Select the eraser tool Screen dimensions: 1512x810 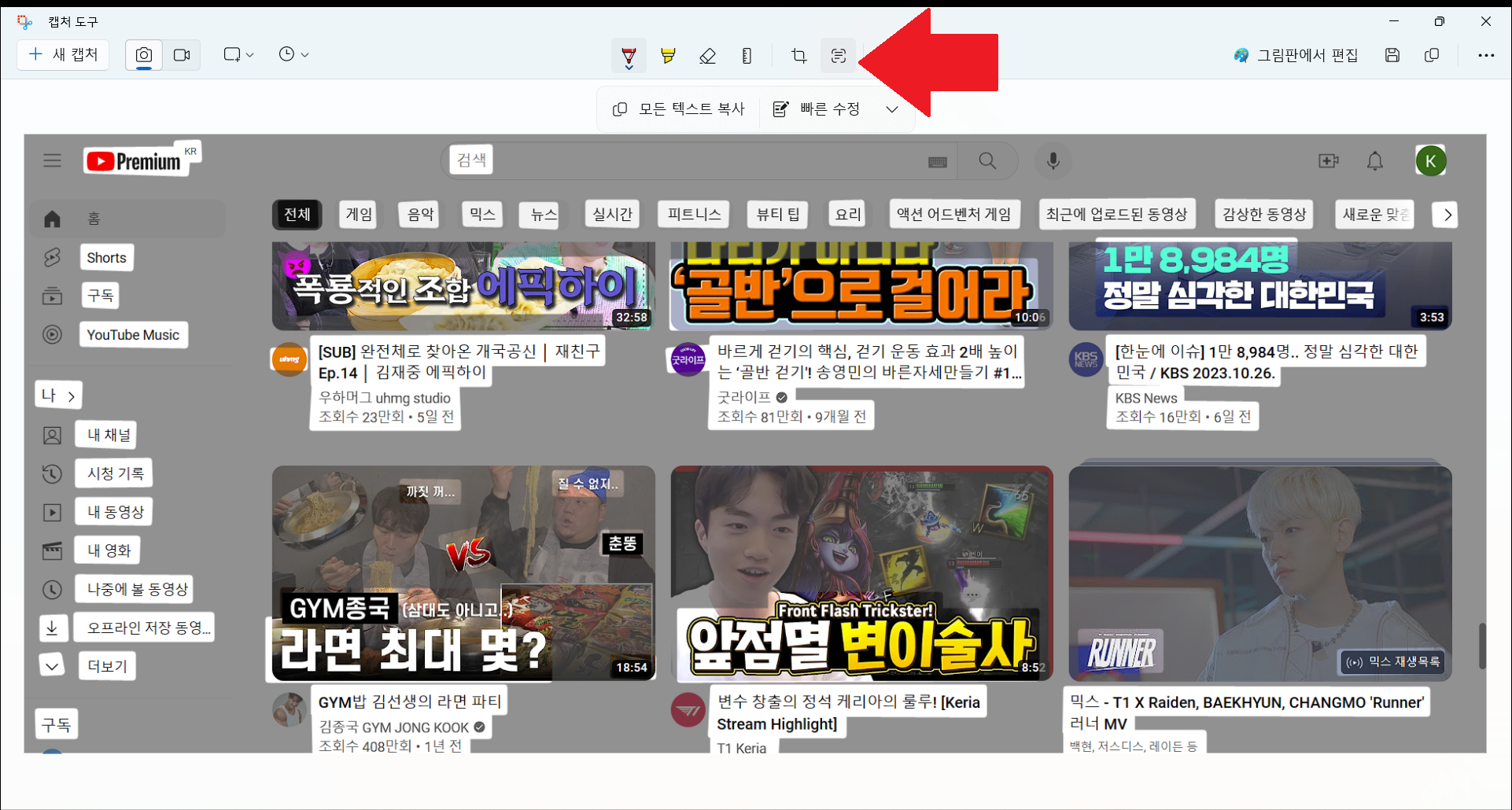707,56
